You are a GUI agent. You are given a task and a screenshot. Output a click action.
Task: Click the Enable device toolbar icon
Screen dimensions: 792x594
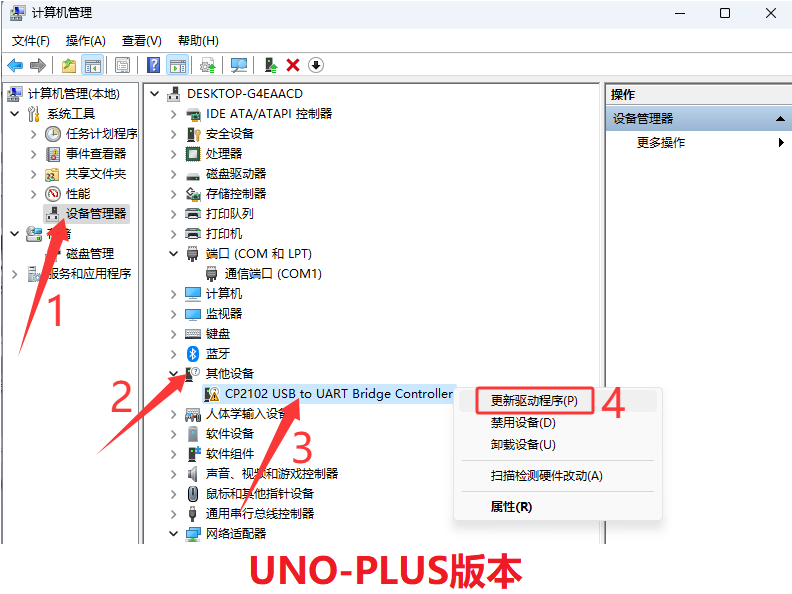coord(271,65)
